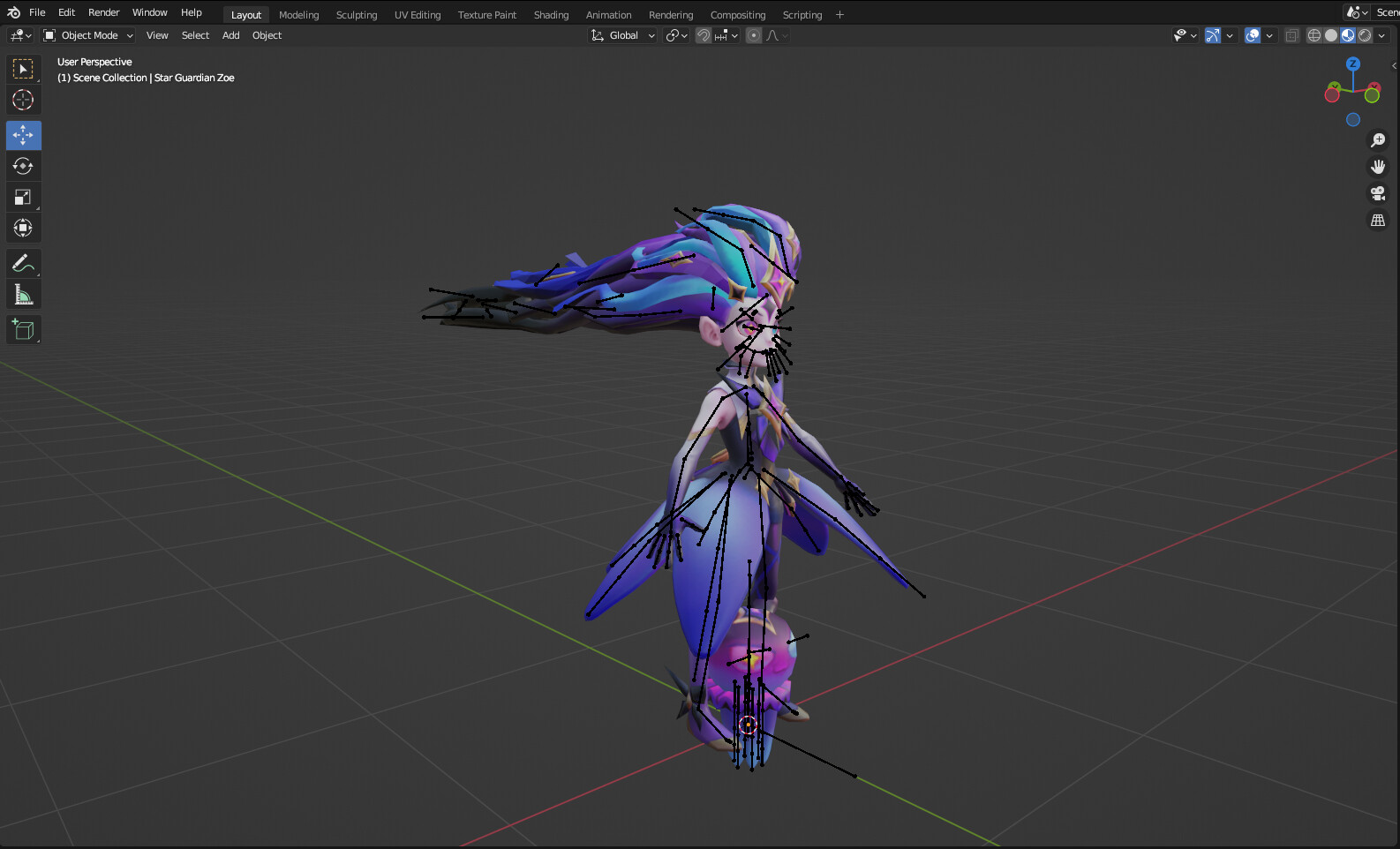
Task: Toggle the camera view icon
Action: [1377, 193]
